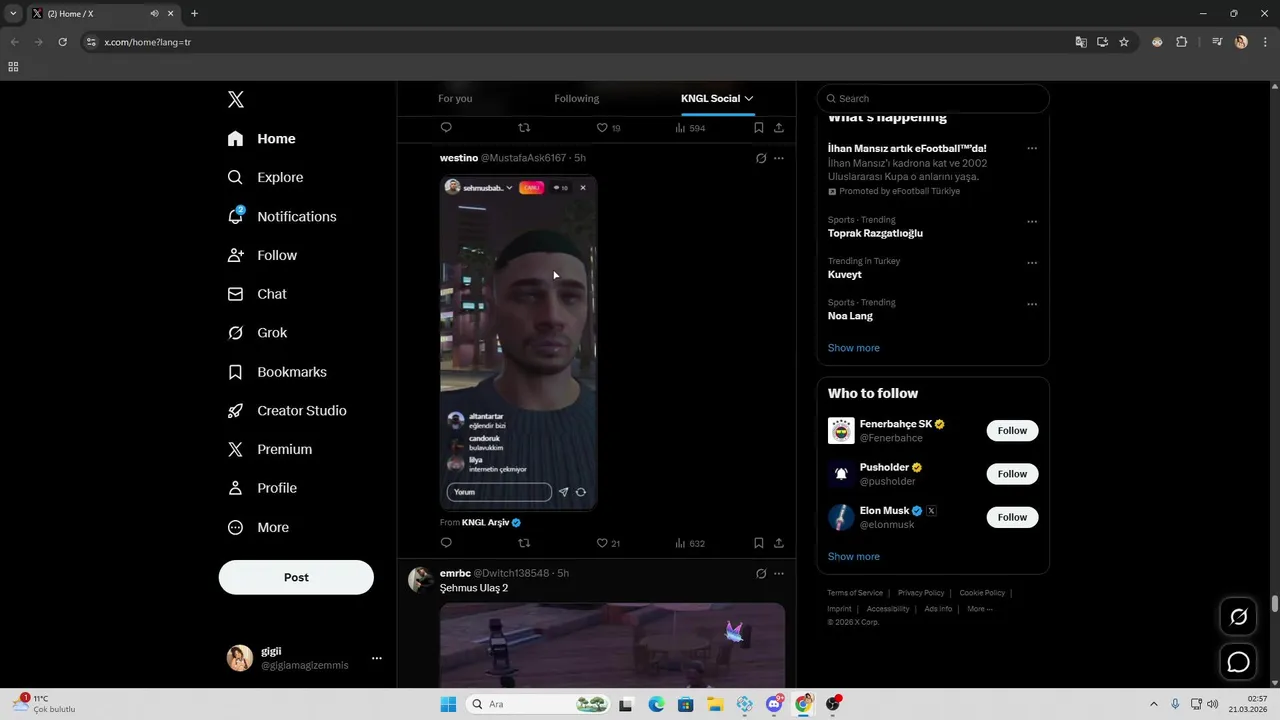This screenshot has width=1280, height=720.
Task: Open the Terms of Service link
Action: 855,593
